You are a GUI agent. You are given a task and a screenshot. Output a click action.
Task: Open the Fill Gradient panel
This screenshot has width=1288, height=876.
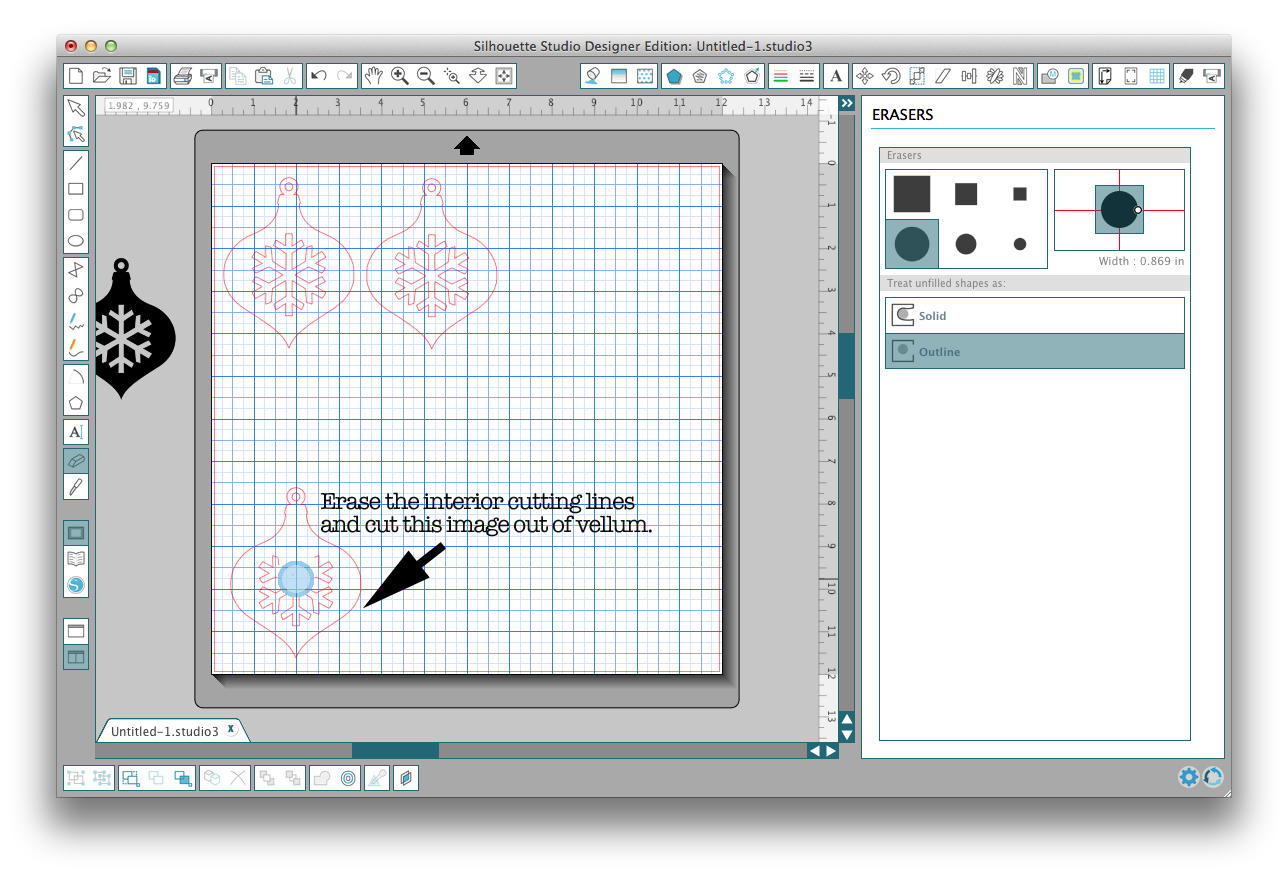619,76
